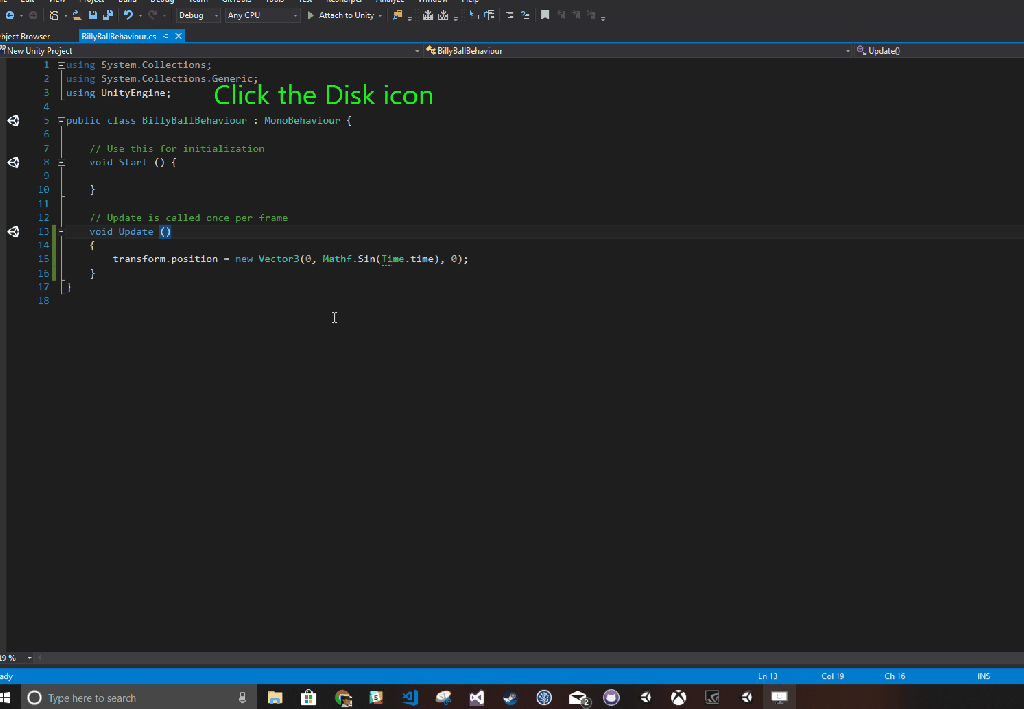Click the Windows Start button
Image resolution: width=1024 pixels, height=709 pixels.
(x=7, y=697)
